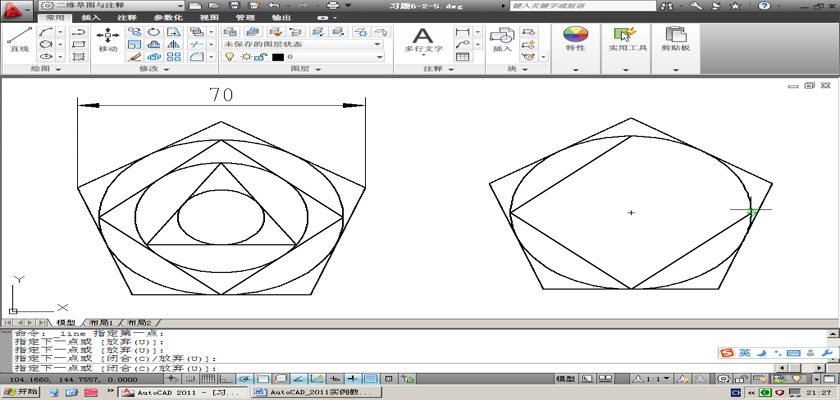Click the black layer color swatch
Screen dimensions: 840x400
tap(278, 57)
